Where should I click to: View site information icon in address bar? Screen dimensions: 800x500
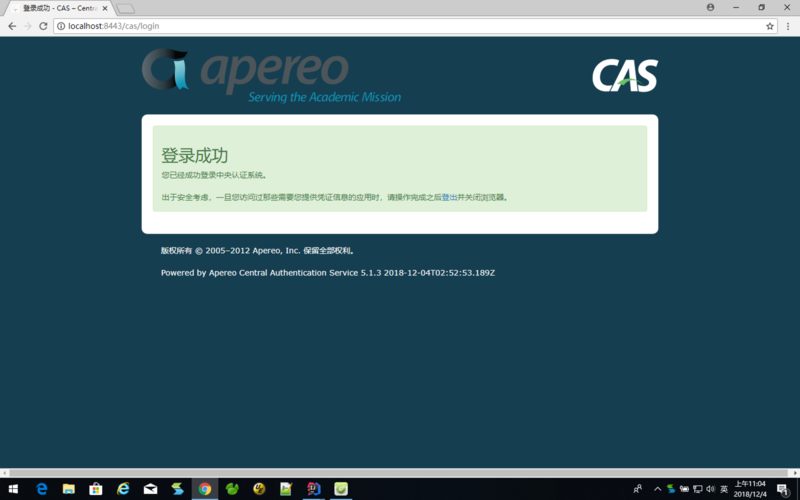pos(61,26)
